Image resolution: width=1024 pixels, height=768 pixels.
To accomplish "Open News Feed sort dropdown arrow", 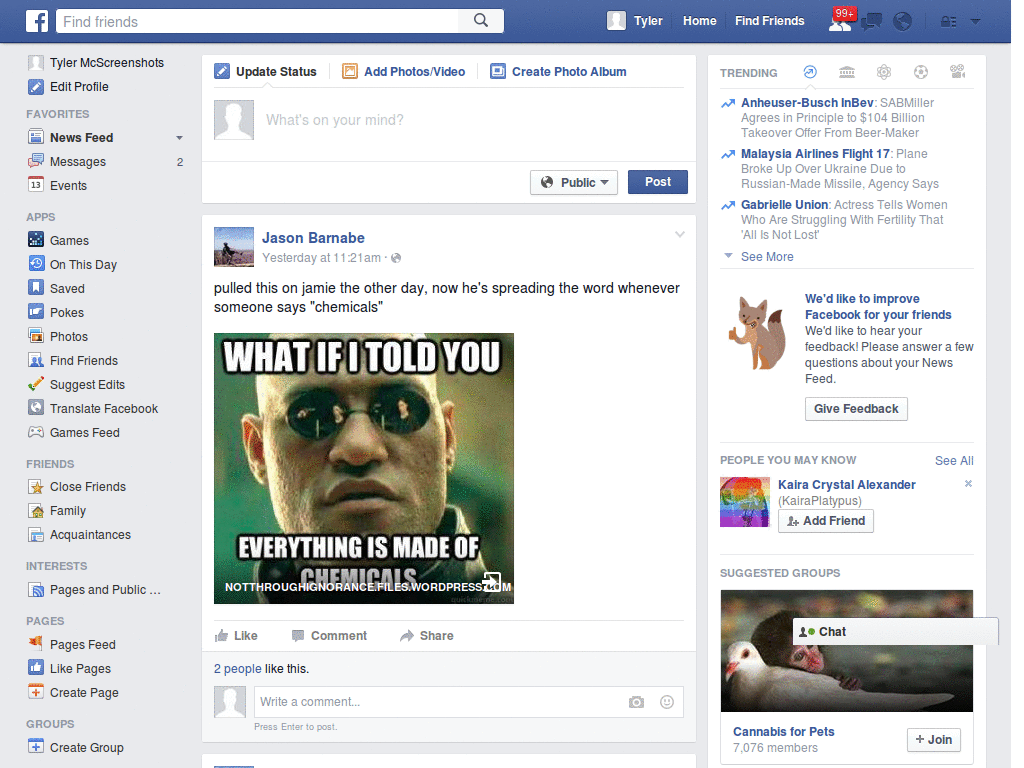I will click(x=179, y=138).
